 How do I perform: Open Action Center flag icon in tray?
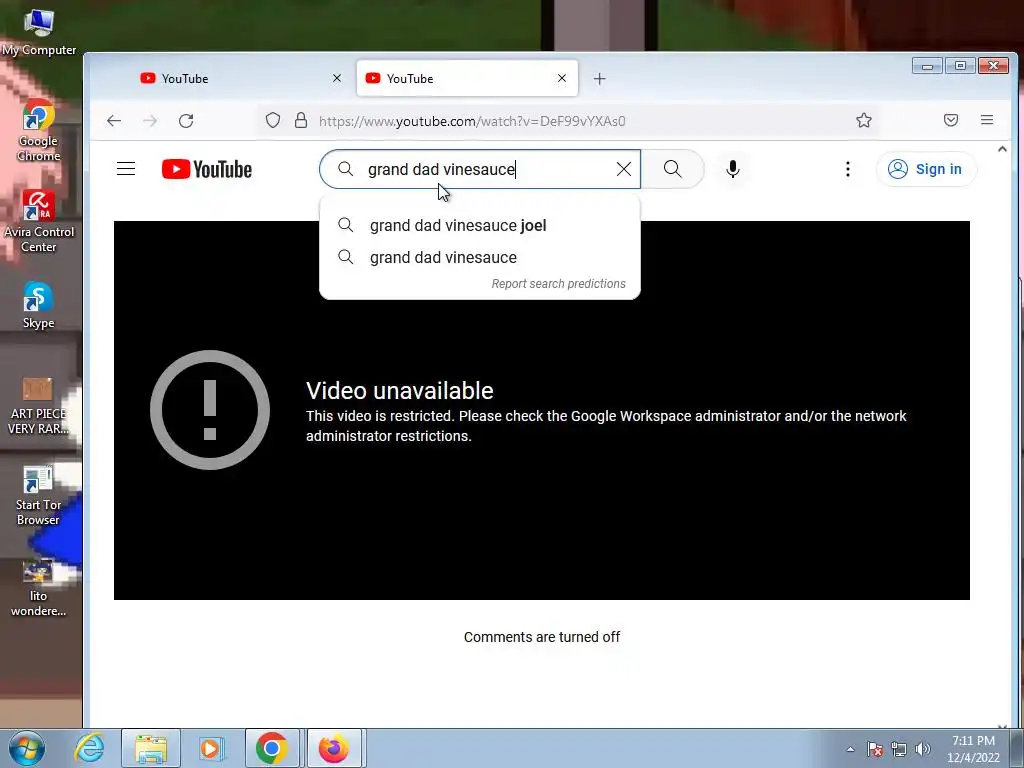pos(875,749)
